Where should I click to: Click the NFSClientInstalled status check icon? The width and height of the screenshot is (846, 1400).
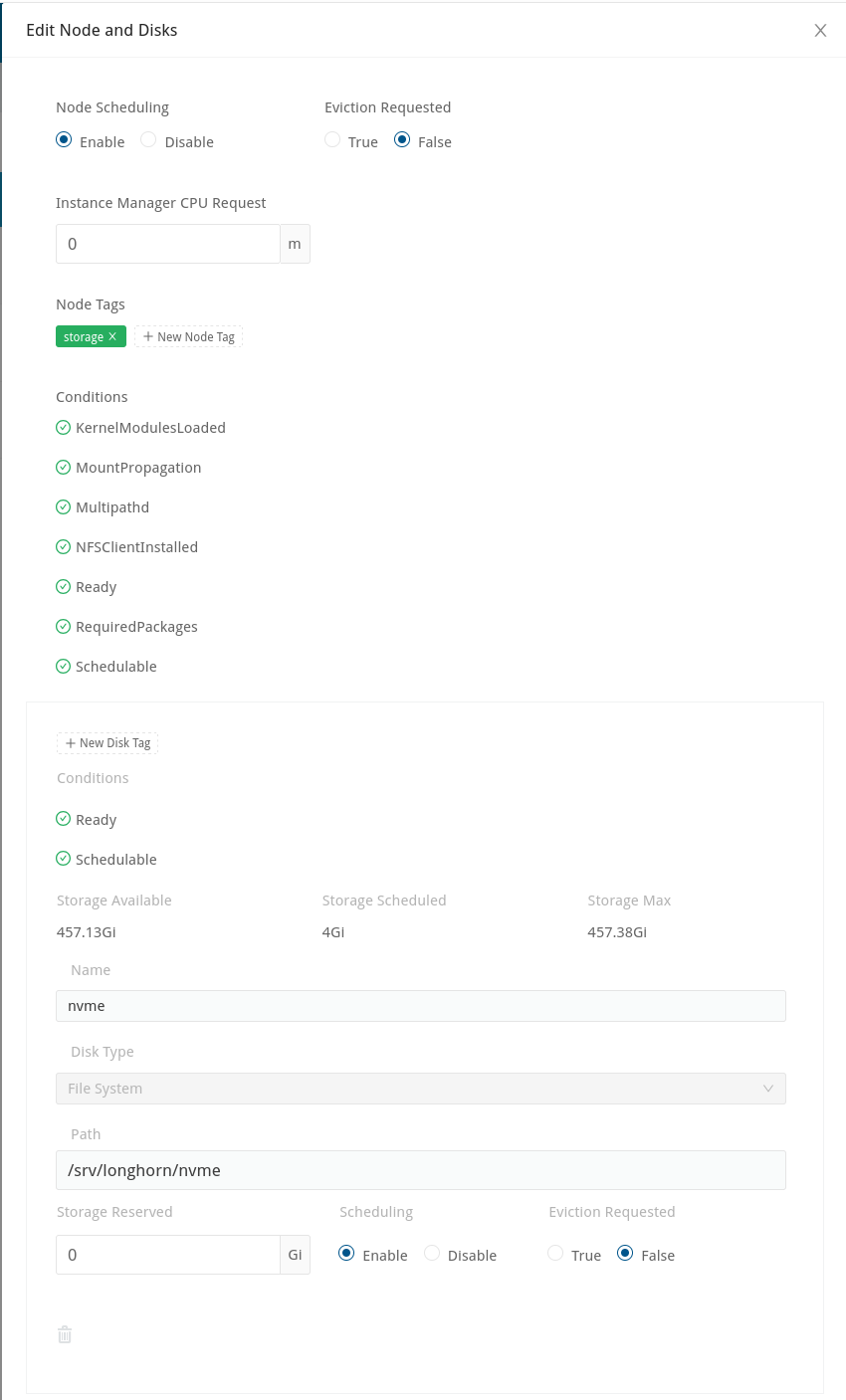point(64,547)
